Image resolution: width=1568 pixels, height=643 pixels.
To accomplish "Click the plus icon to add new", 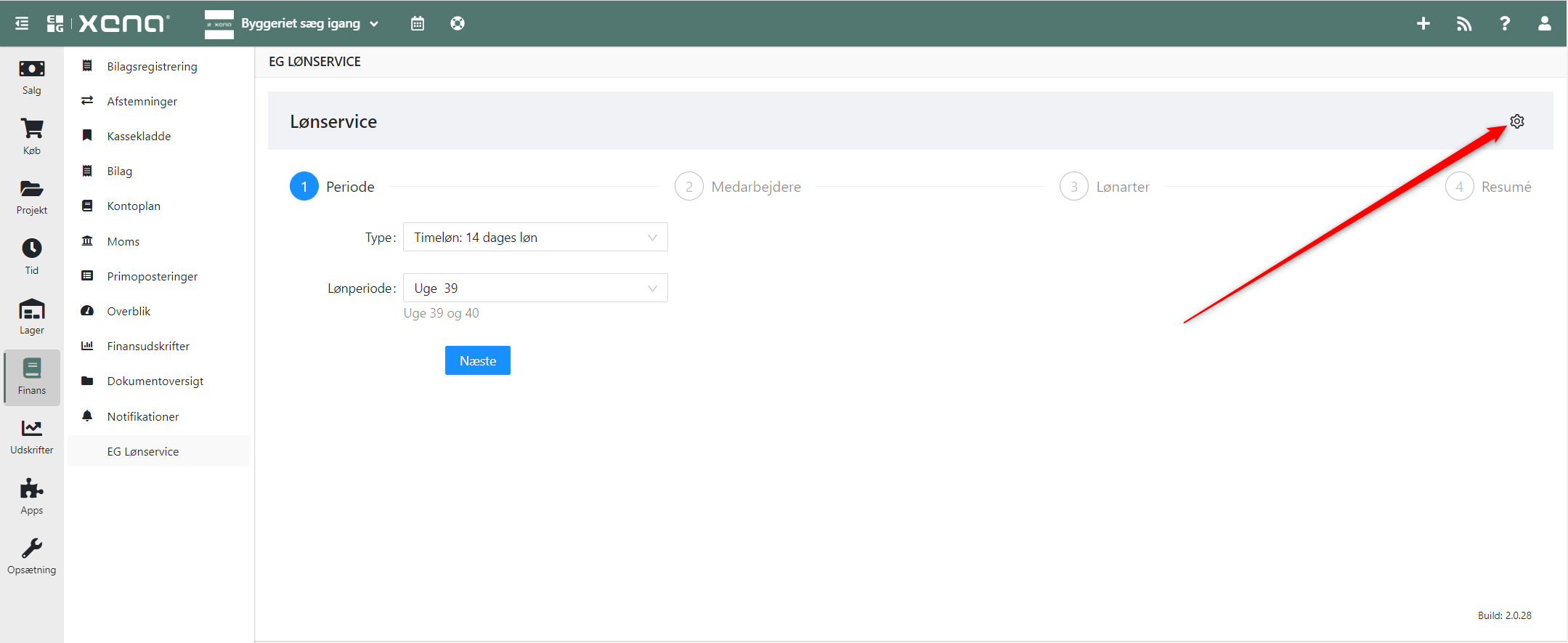I will point(1423,23).
